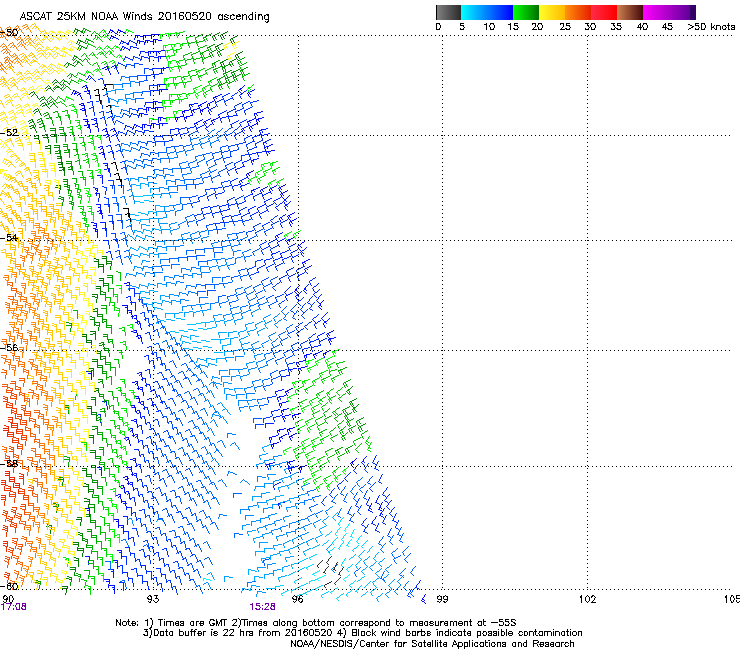Click the yellow 20-25 knots color segment
Screen dimensions: 740x650
click(552, 12)
